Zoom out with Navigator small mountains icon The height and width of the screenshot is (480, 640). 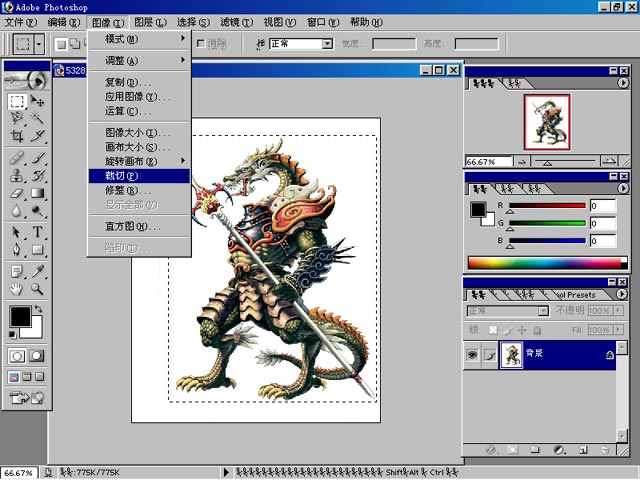click(522, 162)
